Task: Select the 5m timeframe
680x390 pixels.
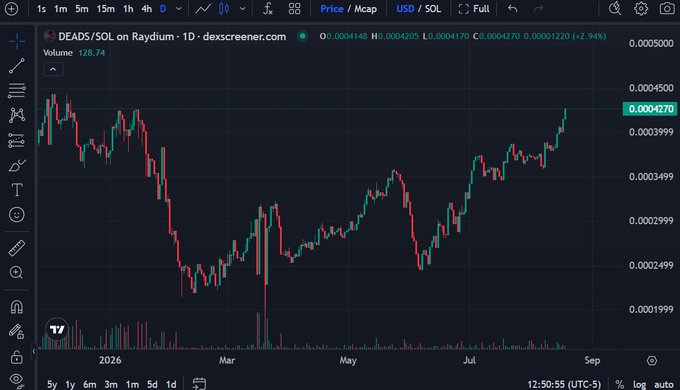Action: (82, 9)
